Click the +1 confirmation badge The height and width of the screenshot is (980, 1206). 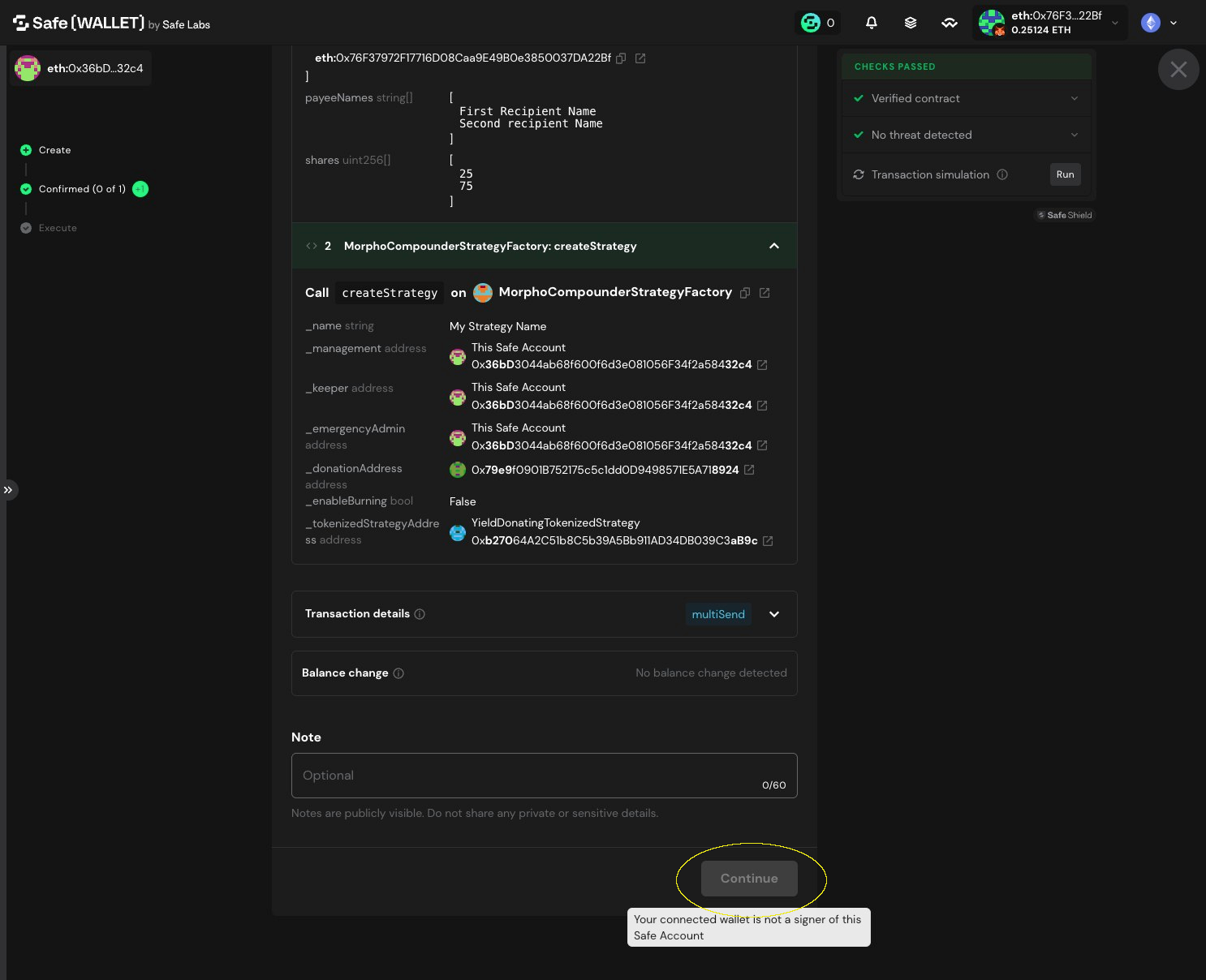(x=140, y=189)
